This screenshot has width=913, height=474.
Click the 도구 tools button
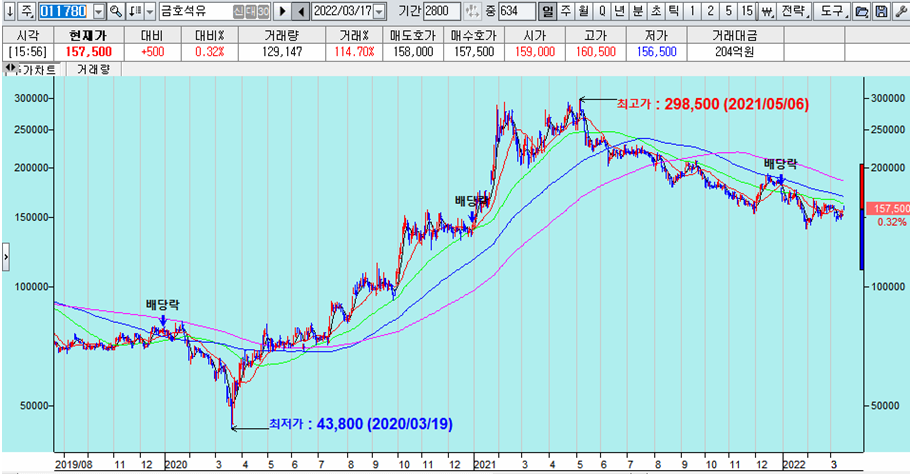[829, 11]
